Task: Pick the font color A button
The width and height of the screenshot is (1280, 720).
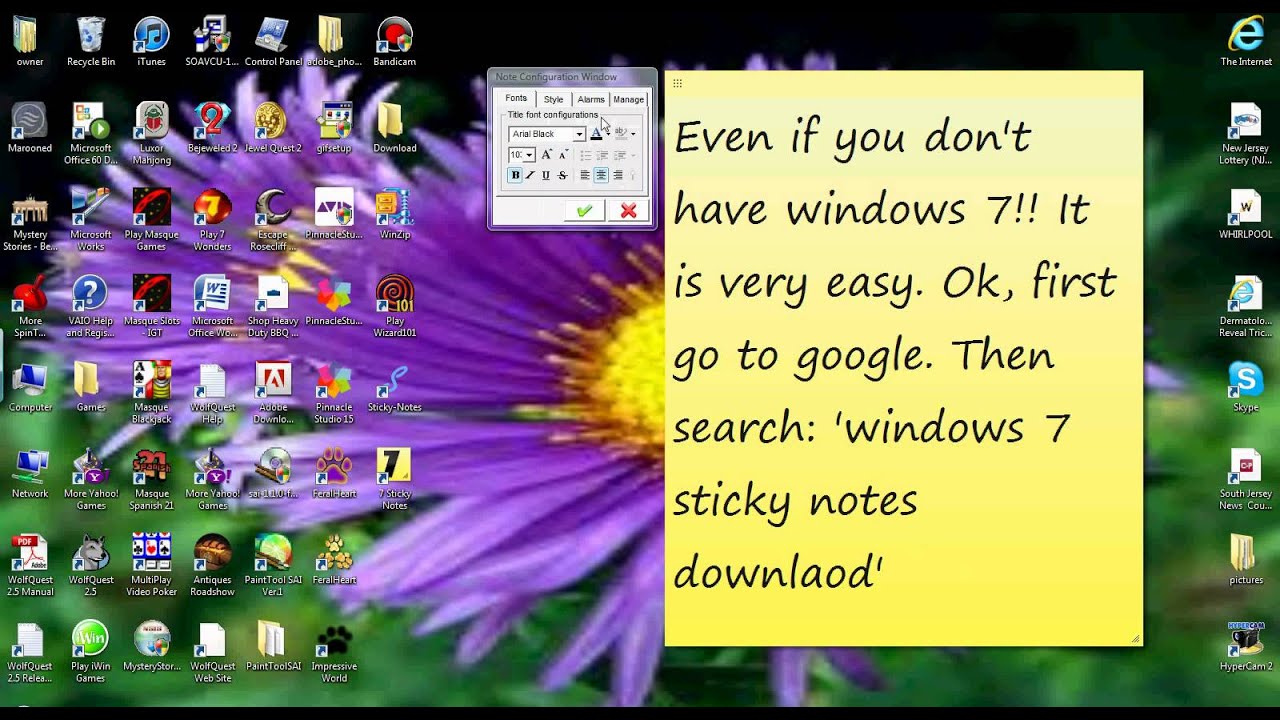Action: pyautogui.click(x=596, y=133)
